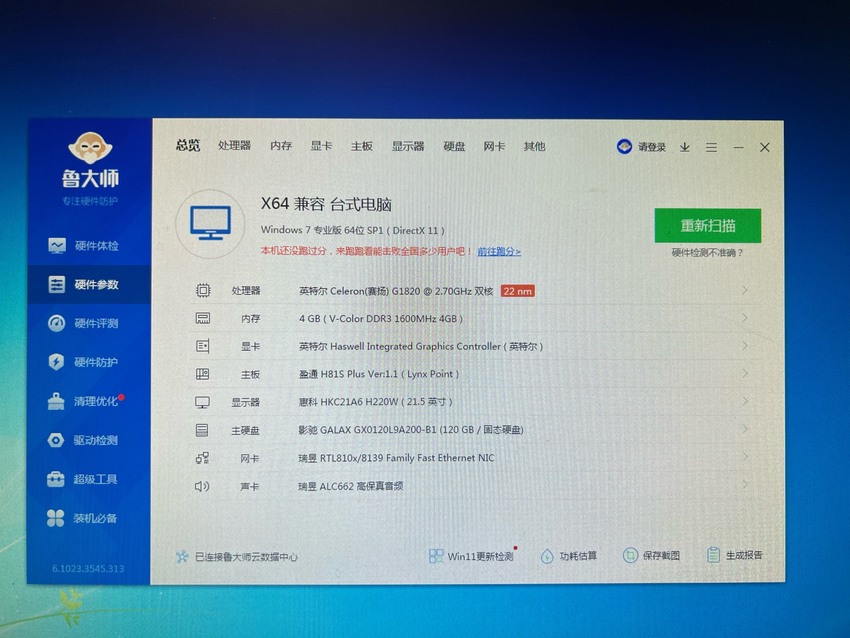
Task: Click the V-Color DDR3 1600MHz memory text
Action: tap(381, 319)
